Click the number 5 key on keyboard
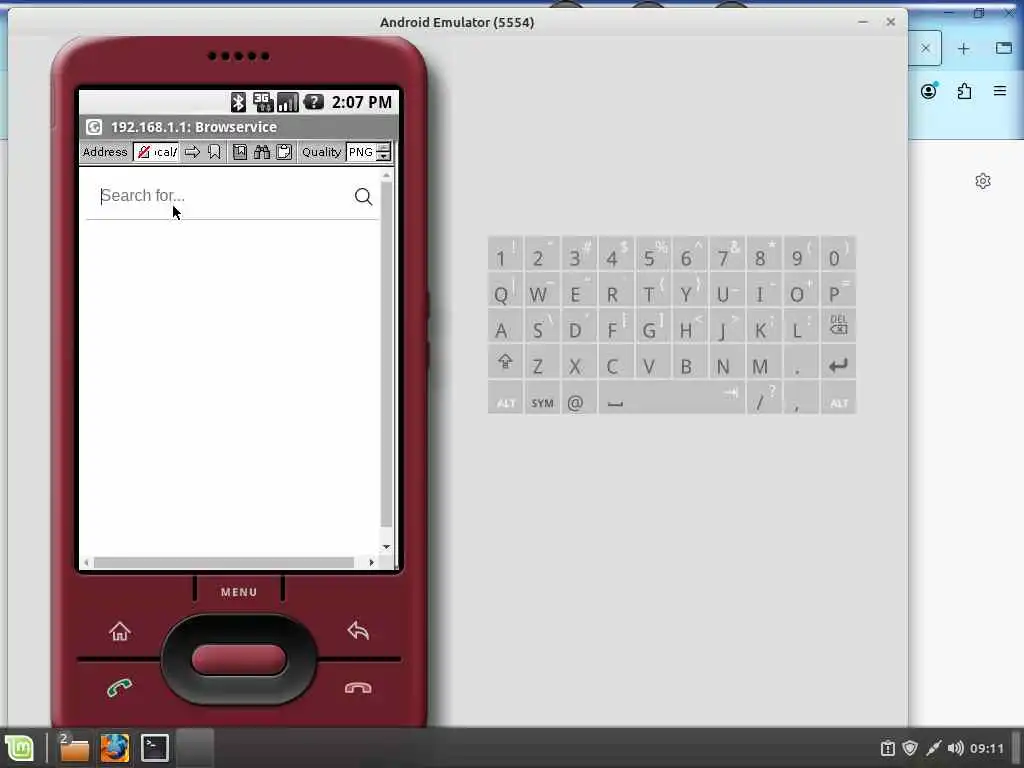 (652, 255)
